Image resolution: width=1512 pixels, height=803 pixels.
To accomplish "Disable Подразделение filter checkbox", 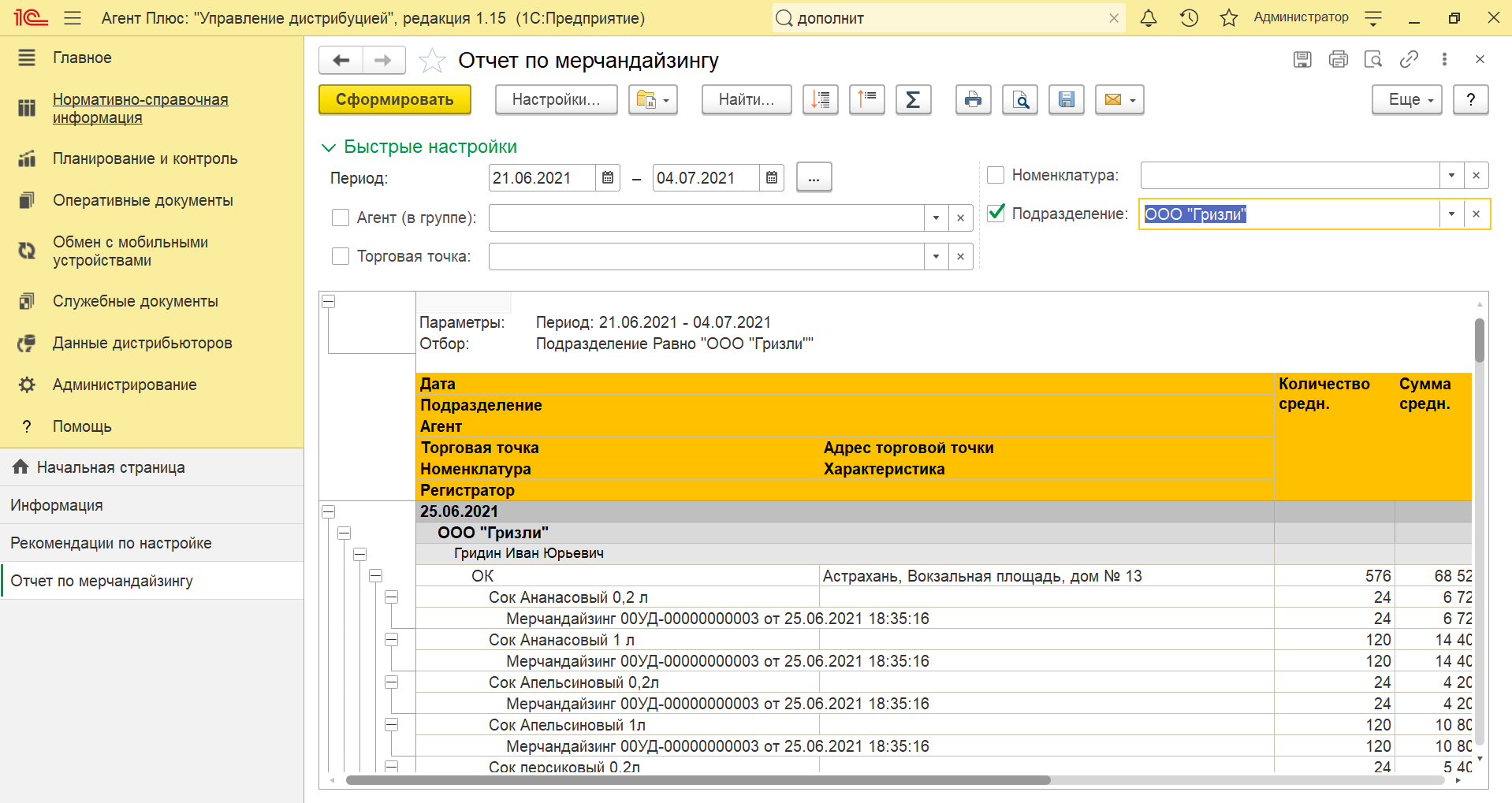I will point(996,213).
